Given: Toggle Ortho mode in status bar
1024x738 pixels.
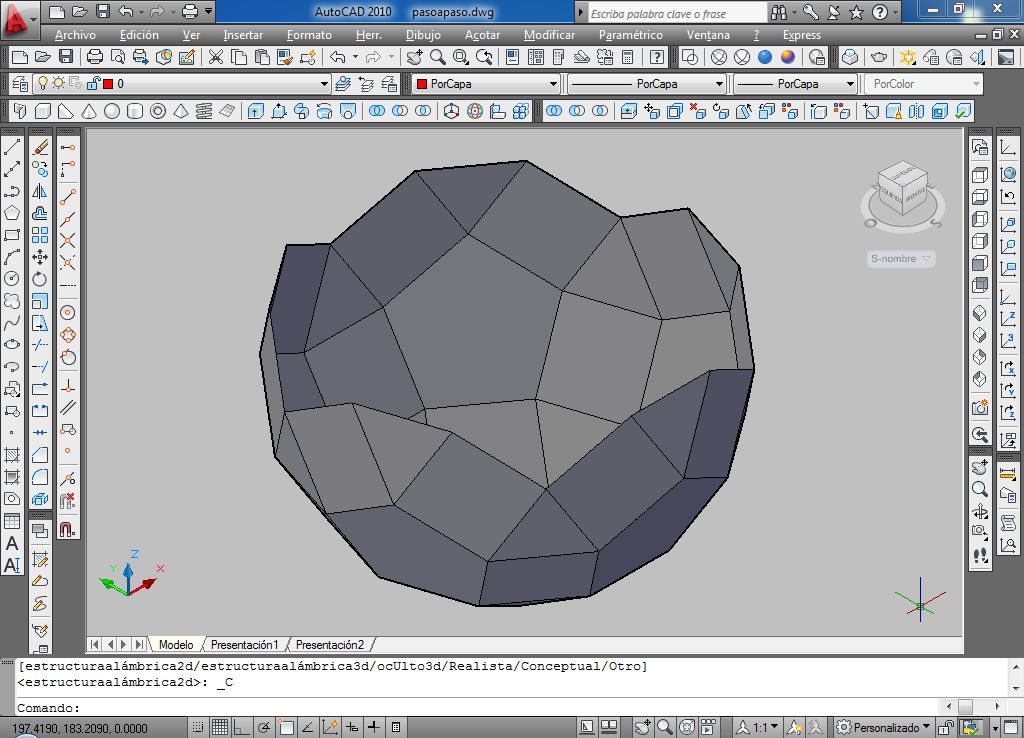Looking at the screenshot, I should coord(241,727).
